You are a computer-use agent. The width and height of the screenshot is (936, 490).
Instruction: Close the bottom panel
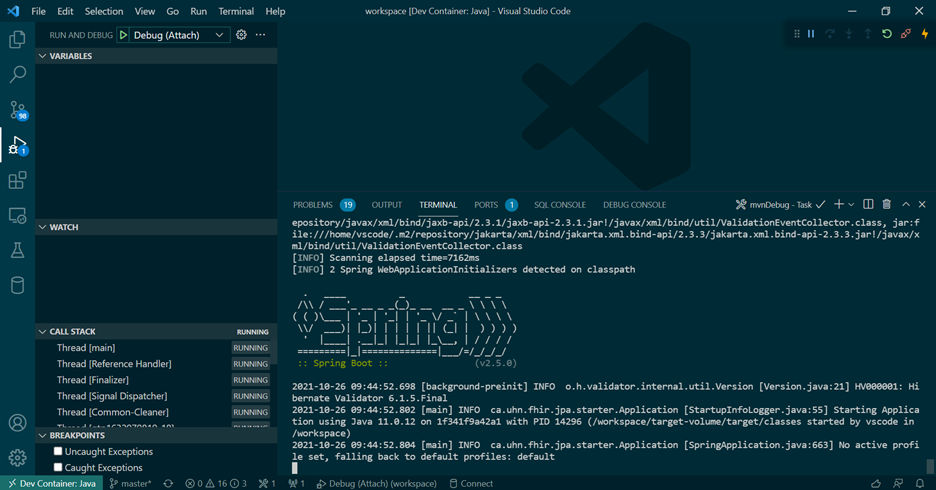922,204
